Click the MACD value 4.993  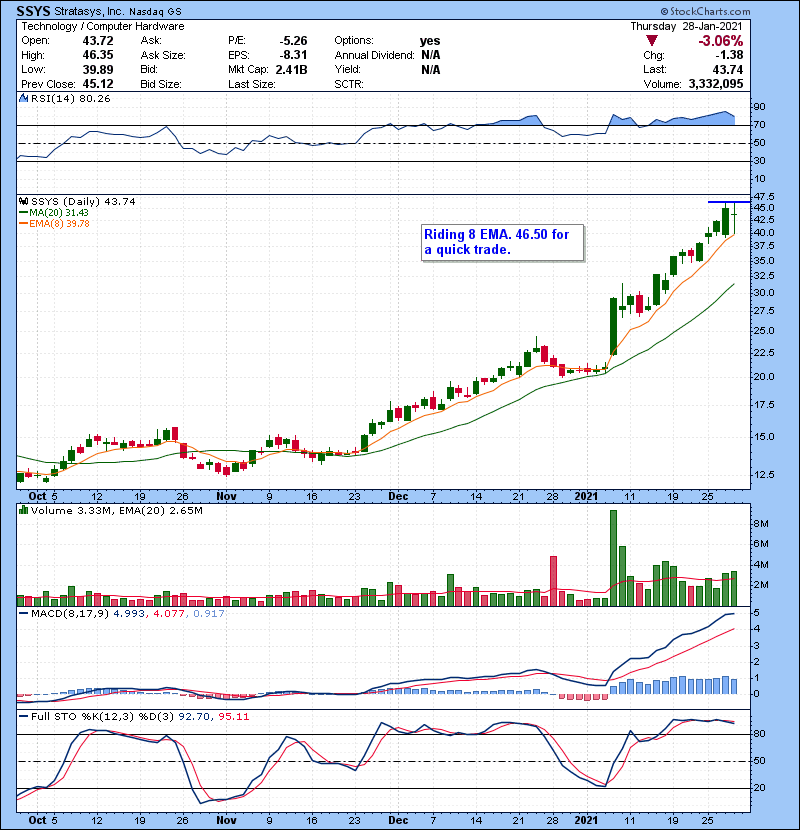pyautogui.click(x=129, y=614)
